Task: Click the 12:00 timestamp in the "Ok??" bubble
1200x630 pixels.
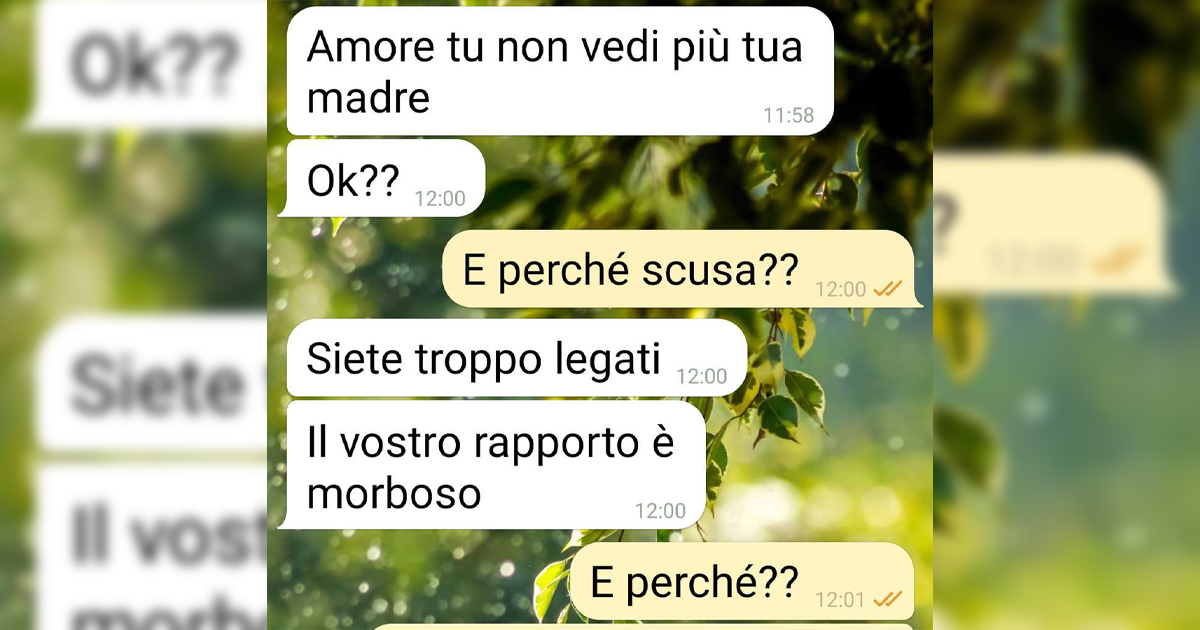Action: [440, 199]
